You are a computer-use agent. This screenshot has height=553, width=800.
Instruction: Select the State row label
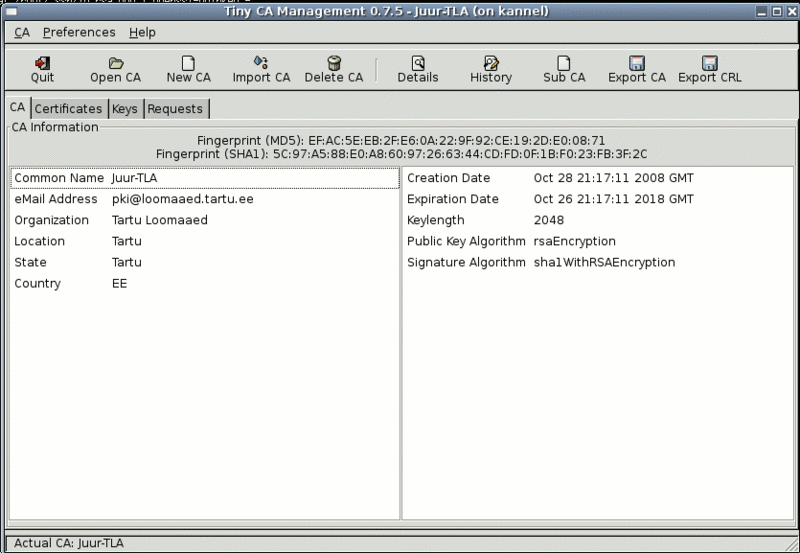pyautogui.click(x=30, y=262)
